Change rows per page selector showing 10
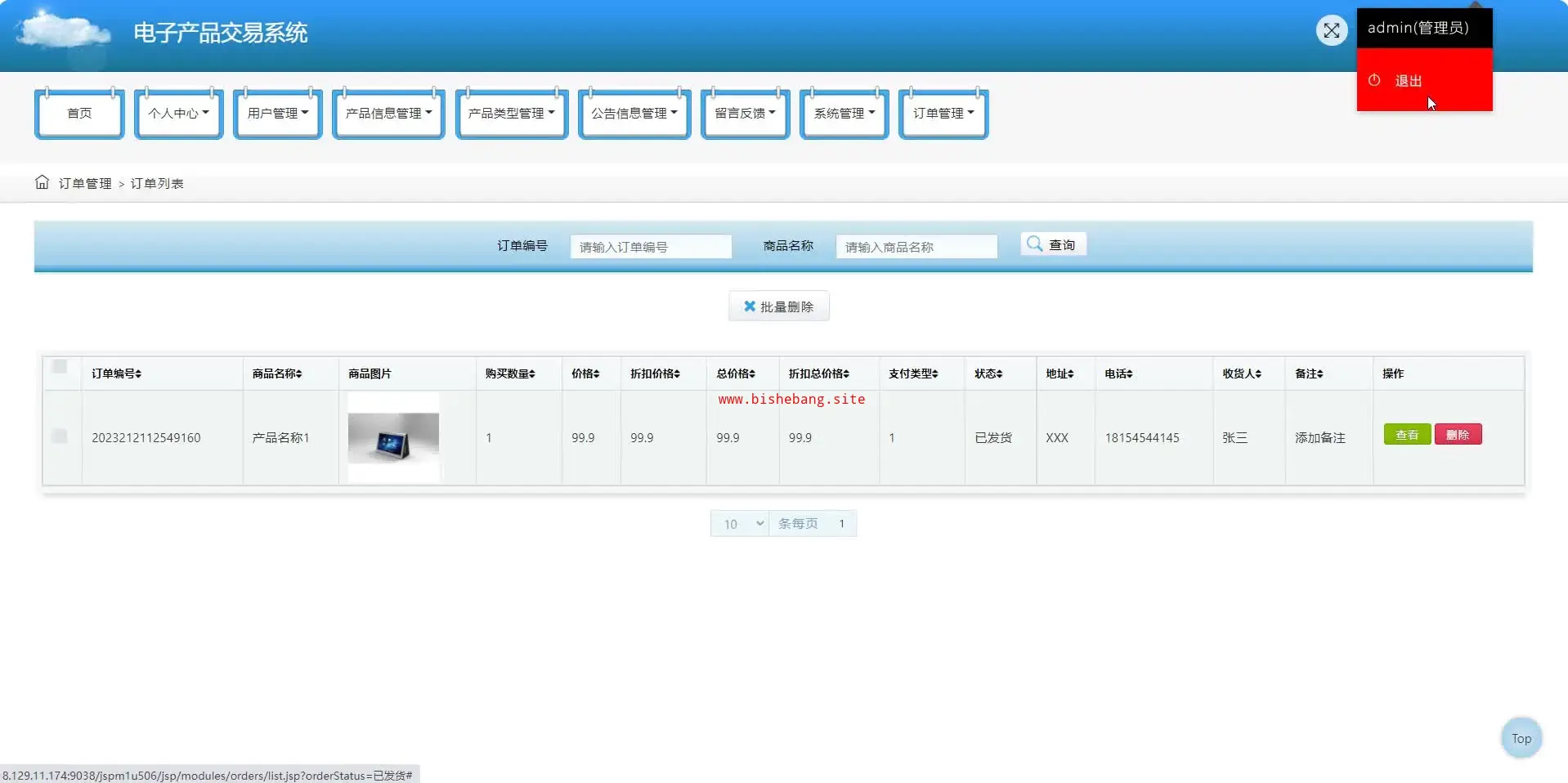The image size is (1568, 783). pos(740,524)
